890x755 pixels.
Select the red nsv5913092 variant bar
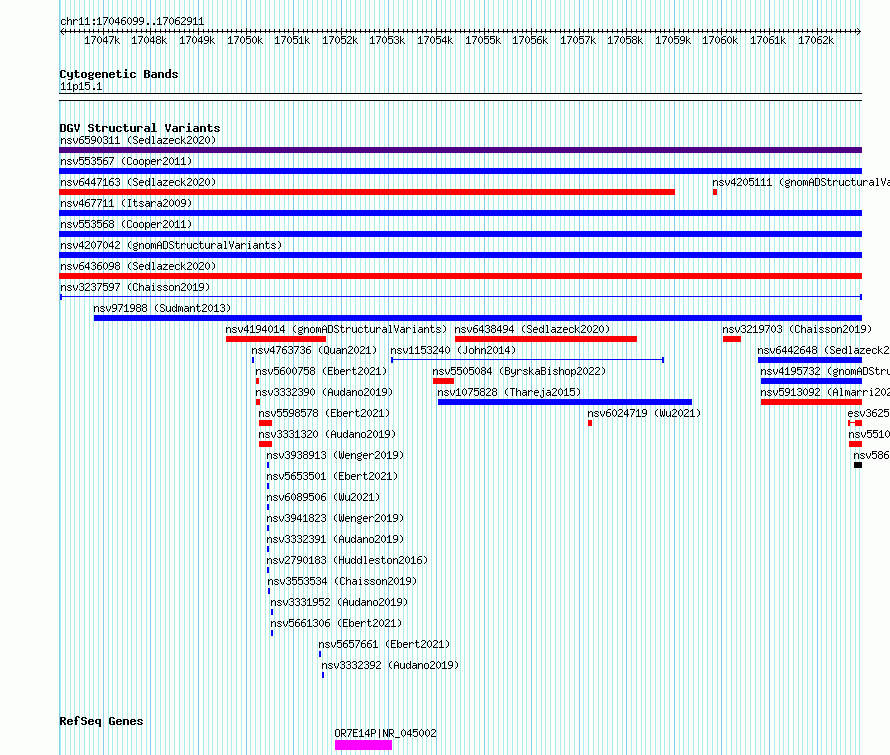812,402
